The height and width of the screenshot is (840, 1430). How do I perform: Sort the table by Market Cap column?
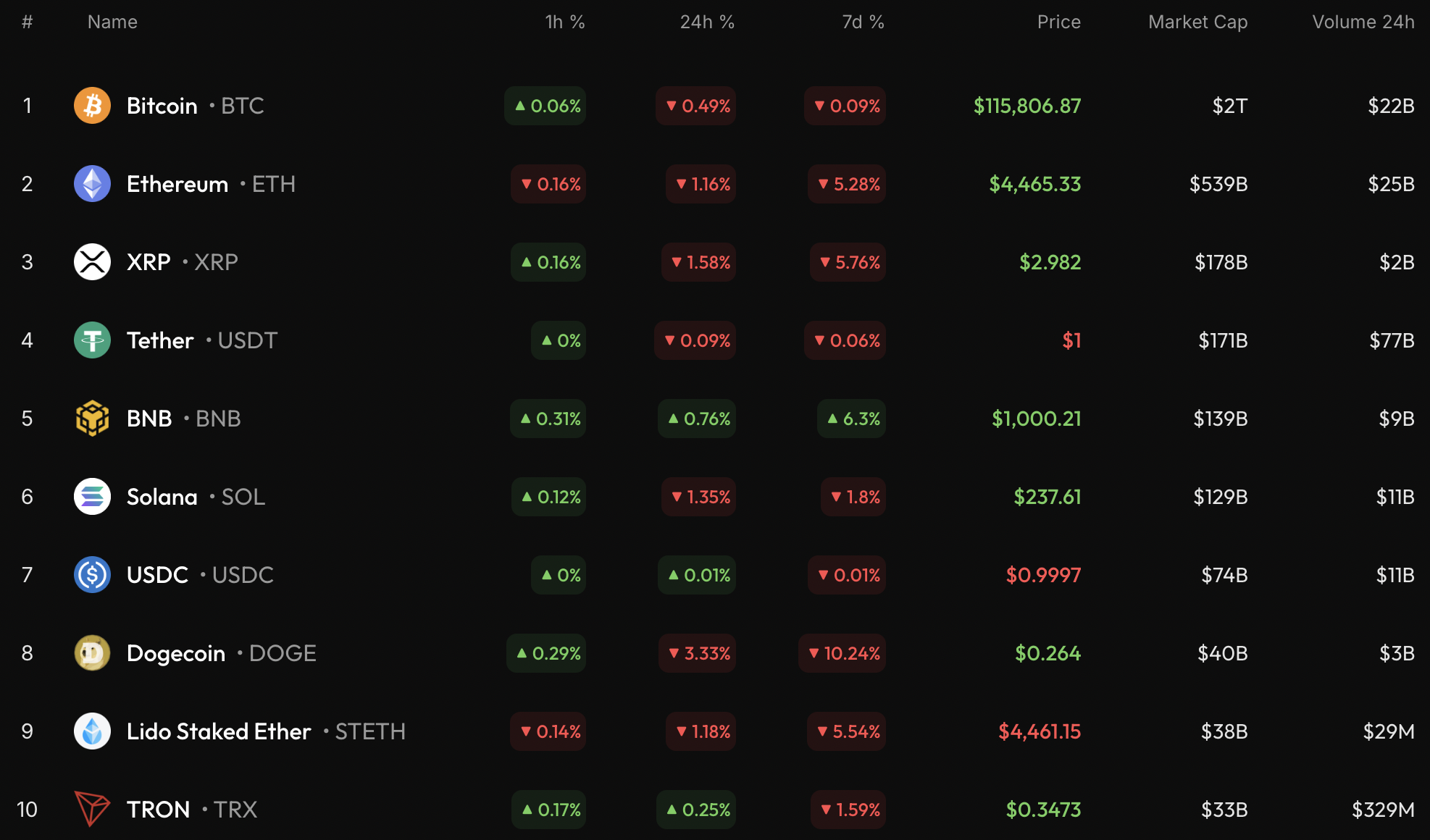[x=1197, y=22]
